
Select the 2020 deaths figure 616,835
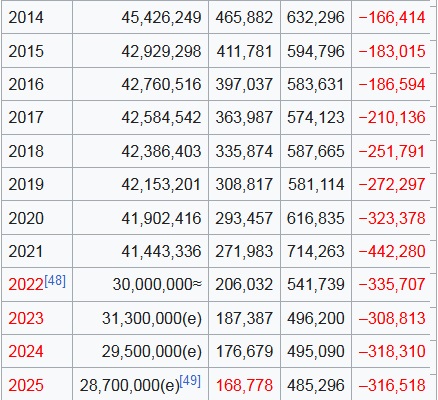(x=315, y=218)
